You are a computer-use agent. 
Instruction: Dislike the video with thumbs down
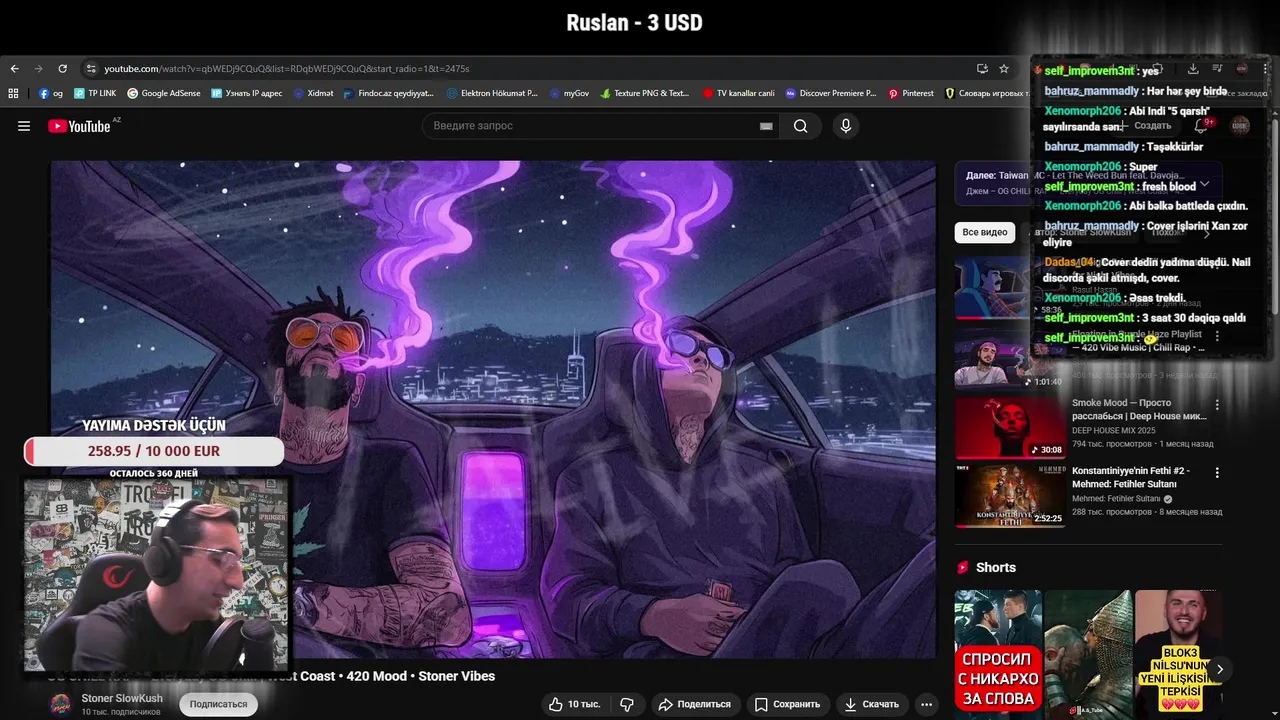pyautogui.click(x=627, y=704)
